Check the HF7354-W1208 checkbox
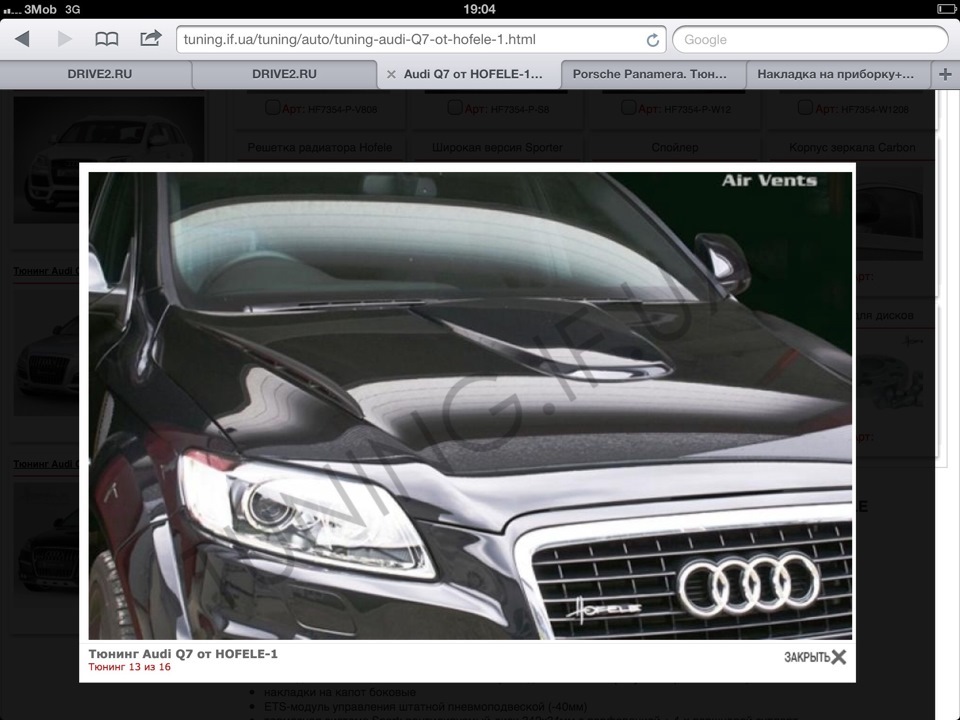Image resolution: width=960 pixels, height=720 pixels. (805, 108)
